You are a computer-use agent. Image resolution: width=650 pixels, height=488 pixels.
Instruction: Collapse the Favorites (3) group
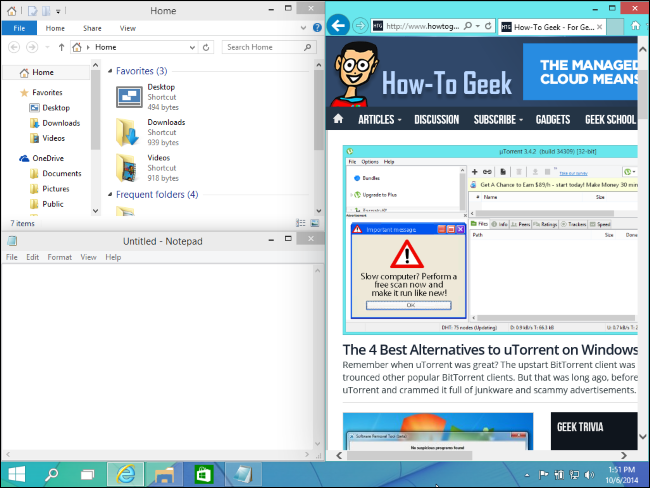pos(109,71)
